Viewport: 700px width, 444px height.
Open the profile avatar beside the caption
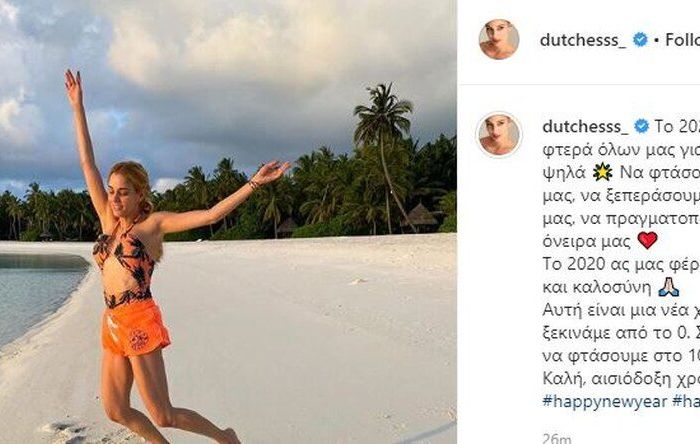pos(499,134)
